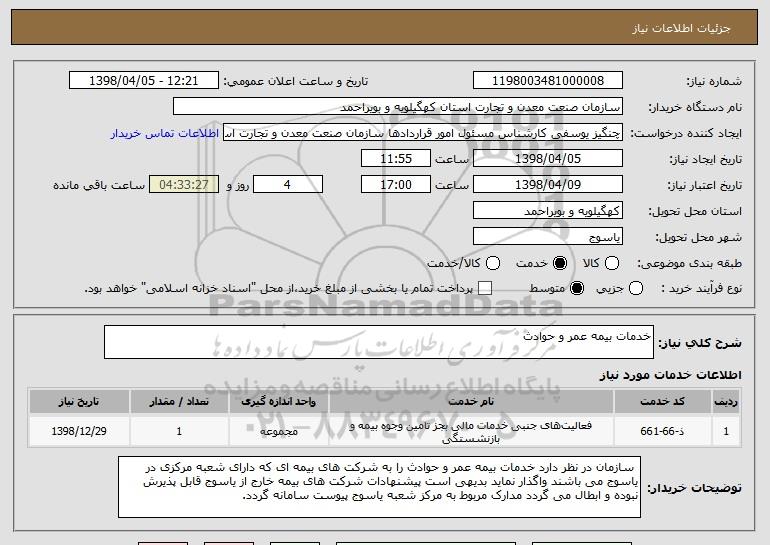Image resolution: width=770 pixels, height=545 pixels.
Task: Click the remaining time counter 04:33:27
Action: (x=184, y=185)
